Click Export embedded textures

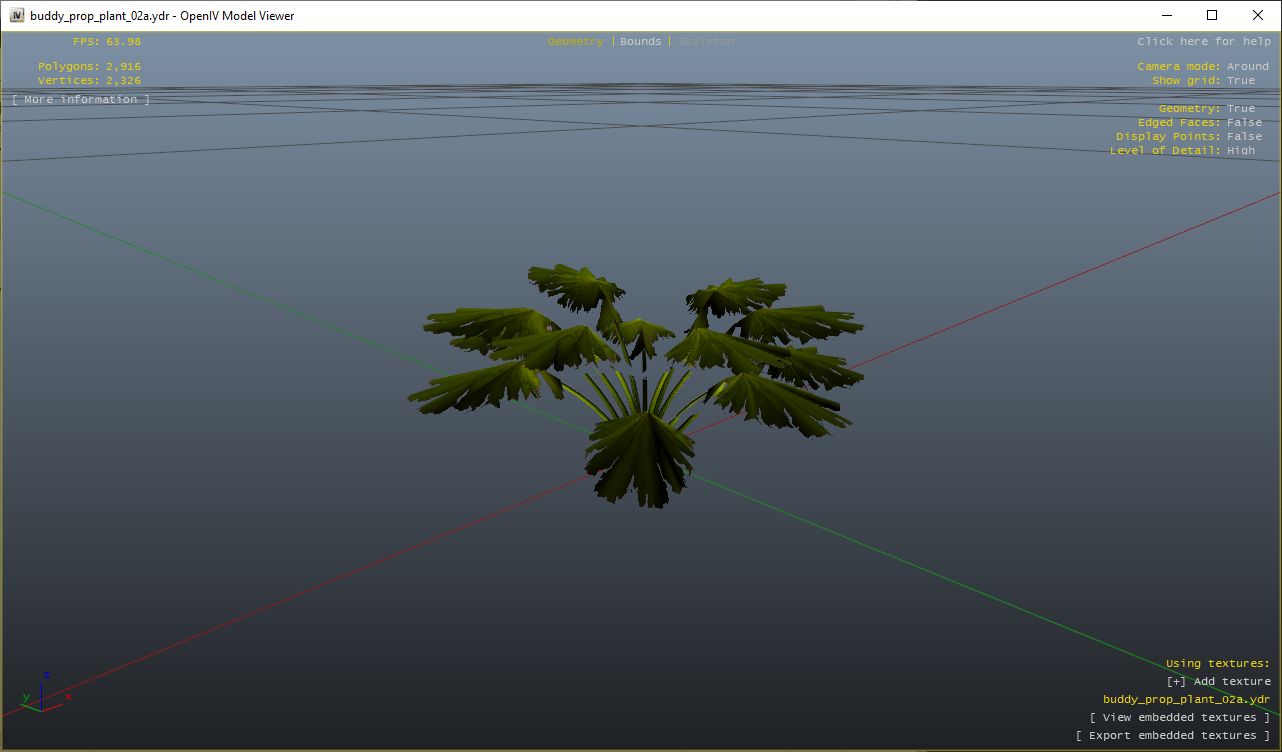point(1173,736)
